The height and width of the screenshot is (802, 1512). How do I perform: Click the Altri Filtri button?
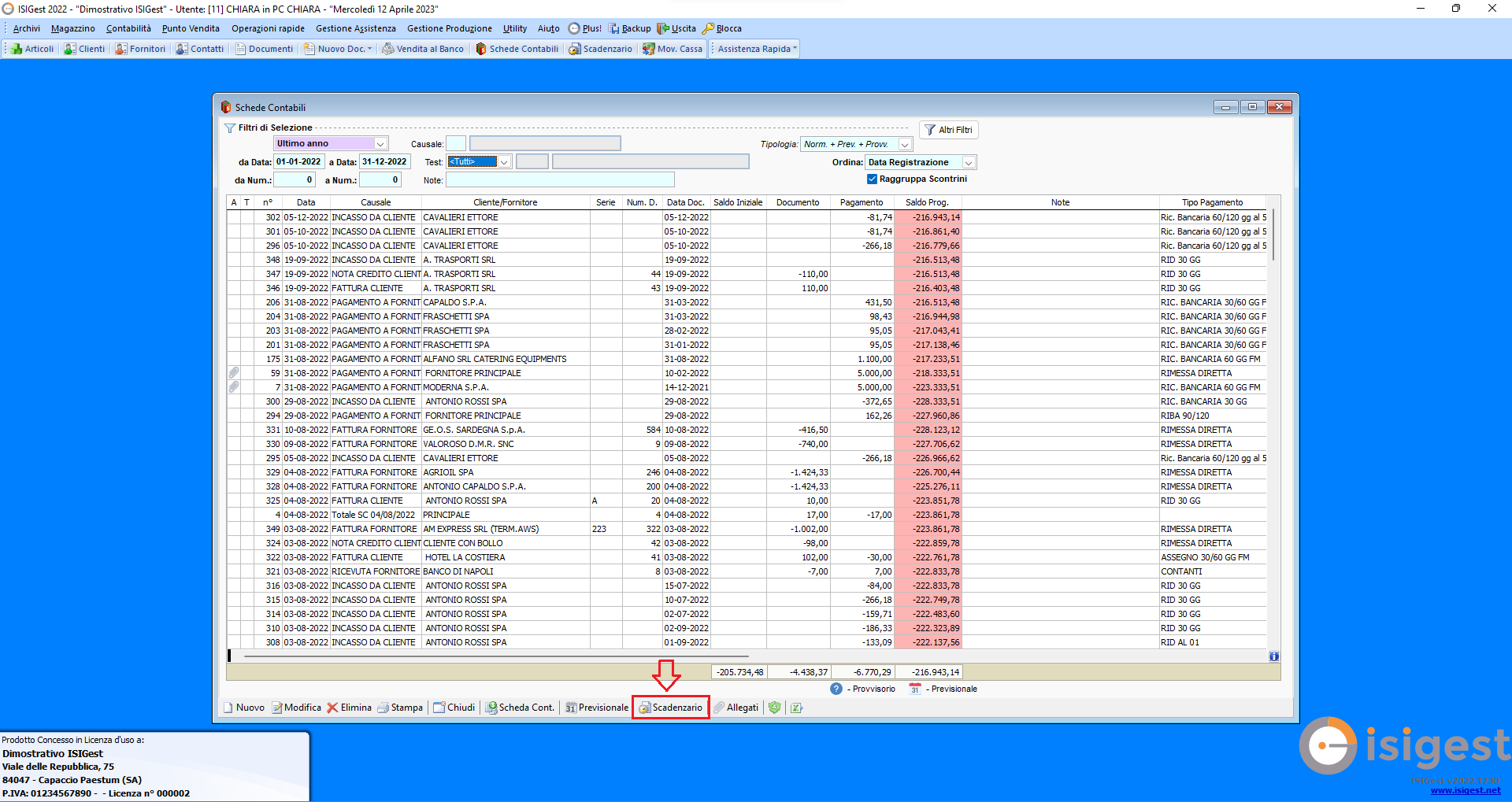949,130
